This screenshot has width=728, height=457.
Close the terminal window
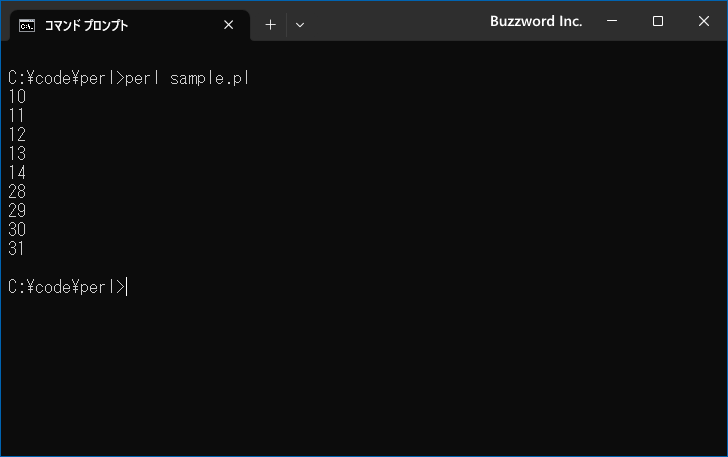point(704,21)
